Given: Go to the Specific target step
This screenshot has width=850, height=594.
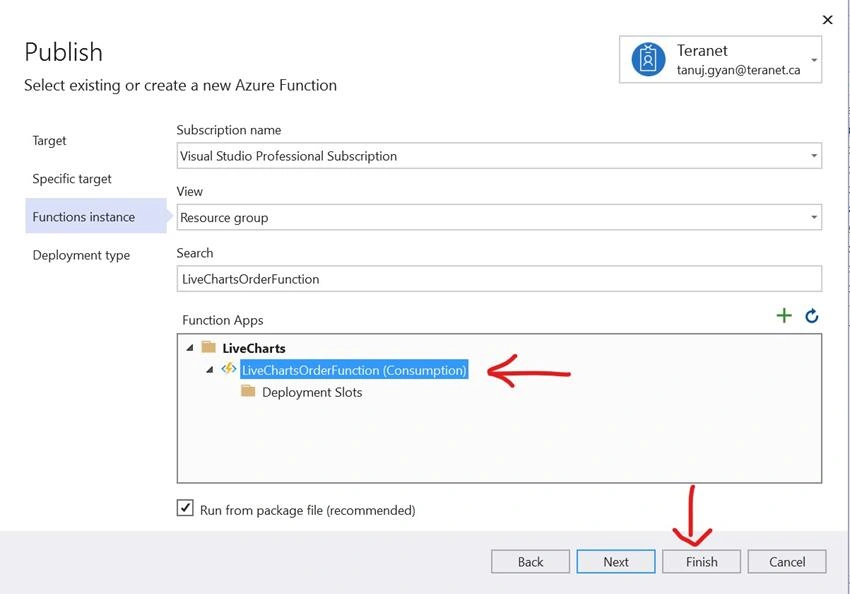Looking at the screenshot, I should 72,179.
